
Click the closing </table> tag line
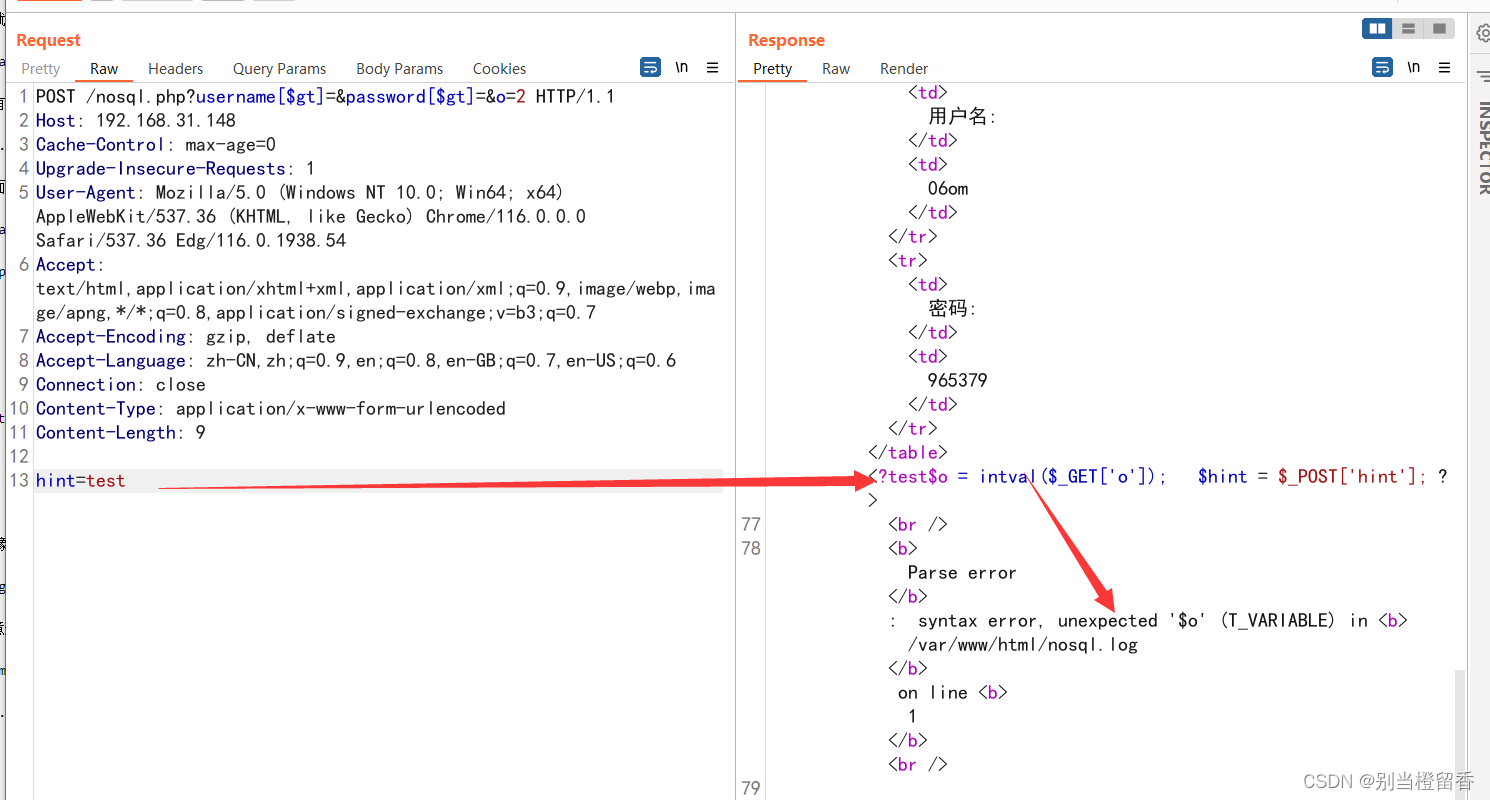pyautogui.click(x=908, y=453)
